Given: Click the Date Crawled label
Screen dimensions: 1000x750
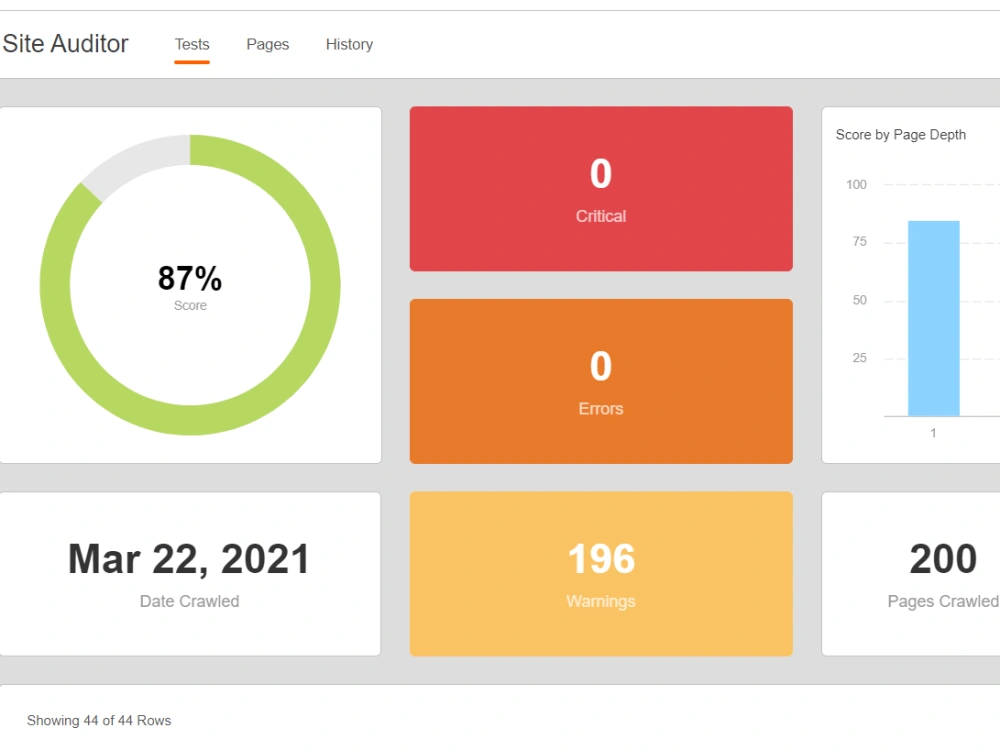Looking at the screenshot, I should (x=189, y=601).
